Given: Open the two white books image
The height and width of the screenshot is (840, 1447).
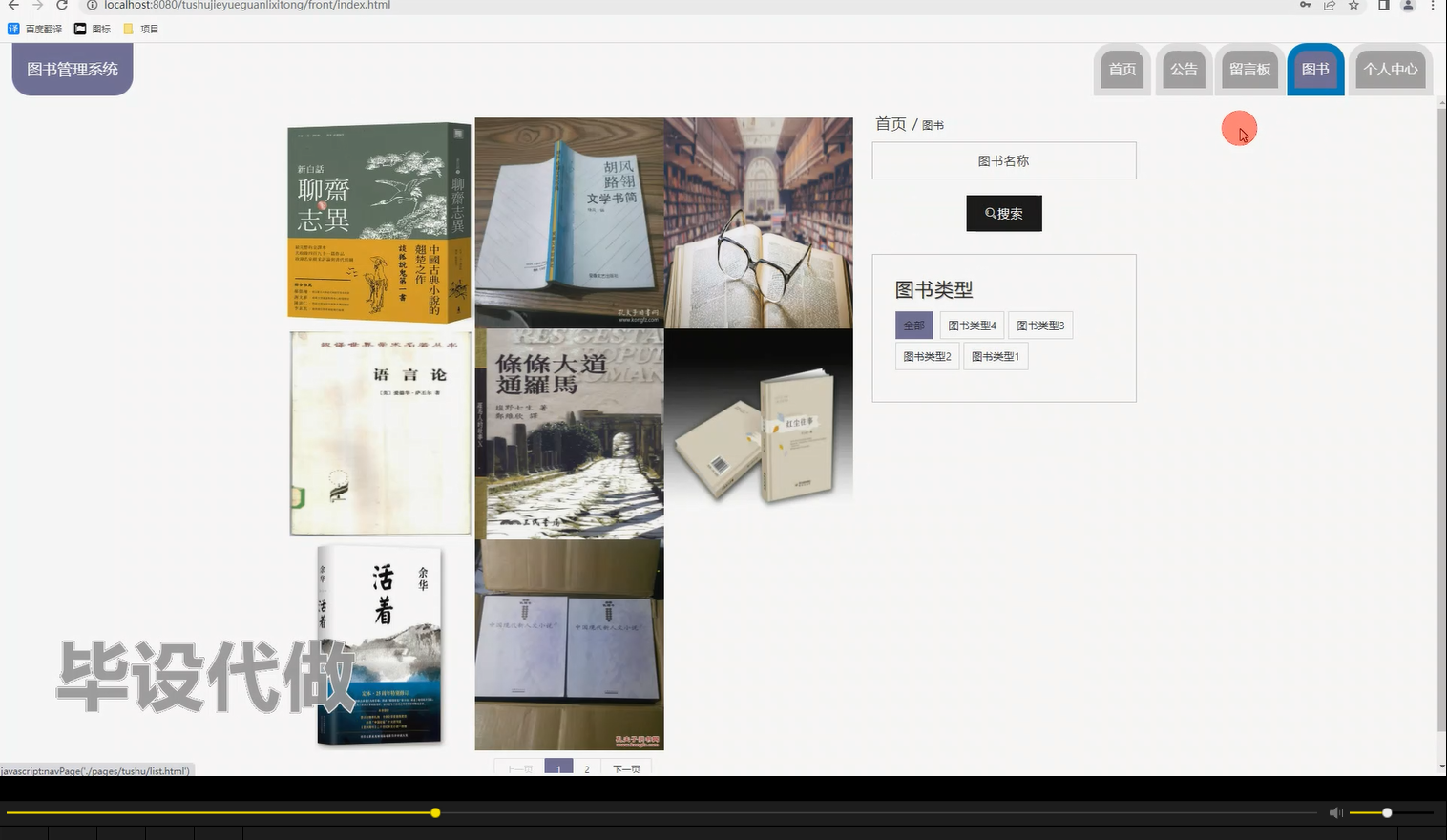Looking at the screenshot, I should tap(569, 645).
